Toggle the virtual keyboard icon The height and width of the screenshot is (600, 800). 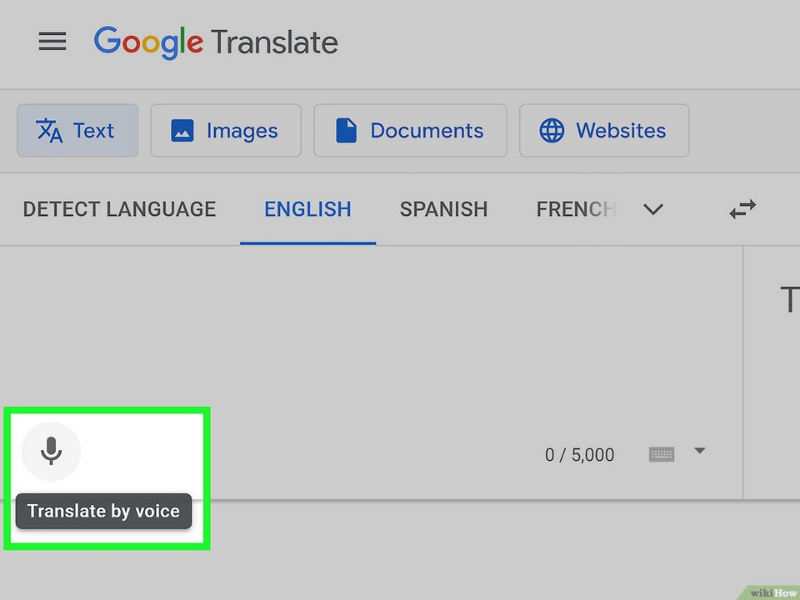point(661,454)
